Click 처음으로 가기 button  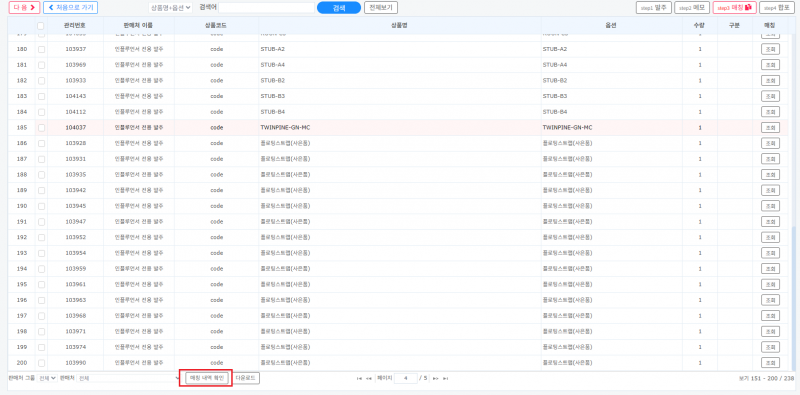pos(70,8)
